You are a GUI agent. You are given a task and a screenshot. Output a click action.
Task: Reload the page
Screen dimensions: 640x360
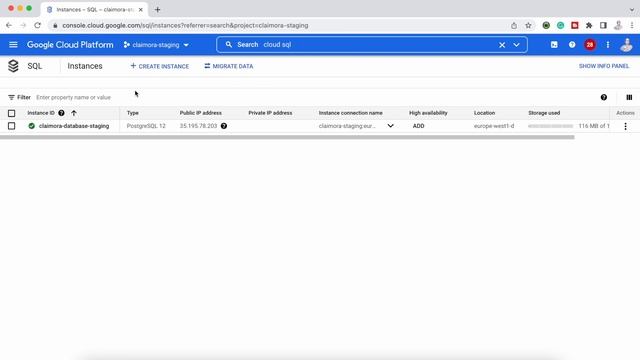(x=38, y=25)
